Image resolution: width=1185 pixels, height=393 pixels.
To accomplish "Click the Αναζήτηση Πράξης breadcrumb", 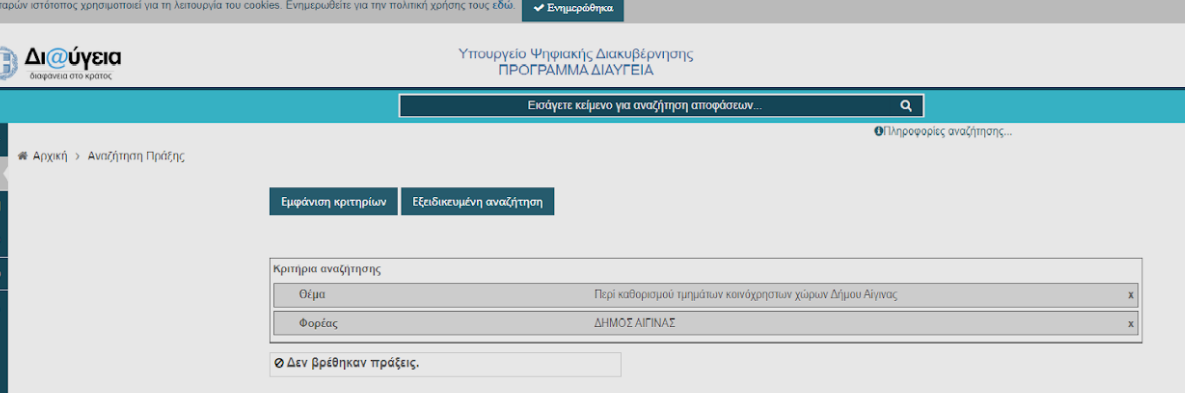I will click(137, 156).
